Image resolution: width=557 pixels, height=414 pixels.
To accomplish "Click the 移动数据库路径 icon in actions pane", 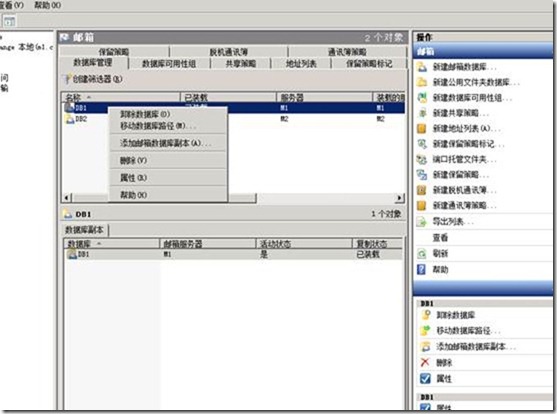I will (x=426, y=330).
